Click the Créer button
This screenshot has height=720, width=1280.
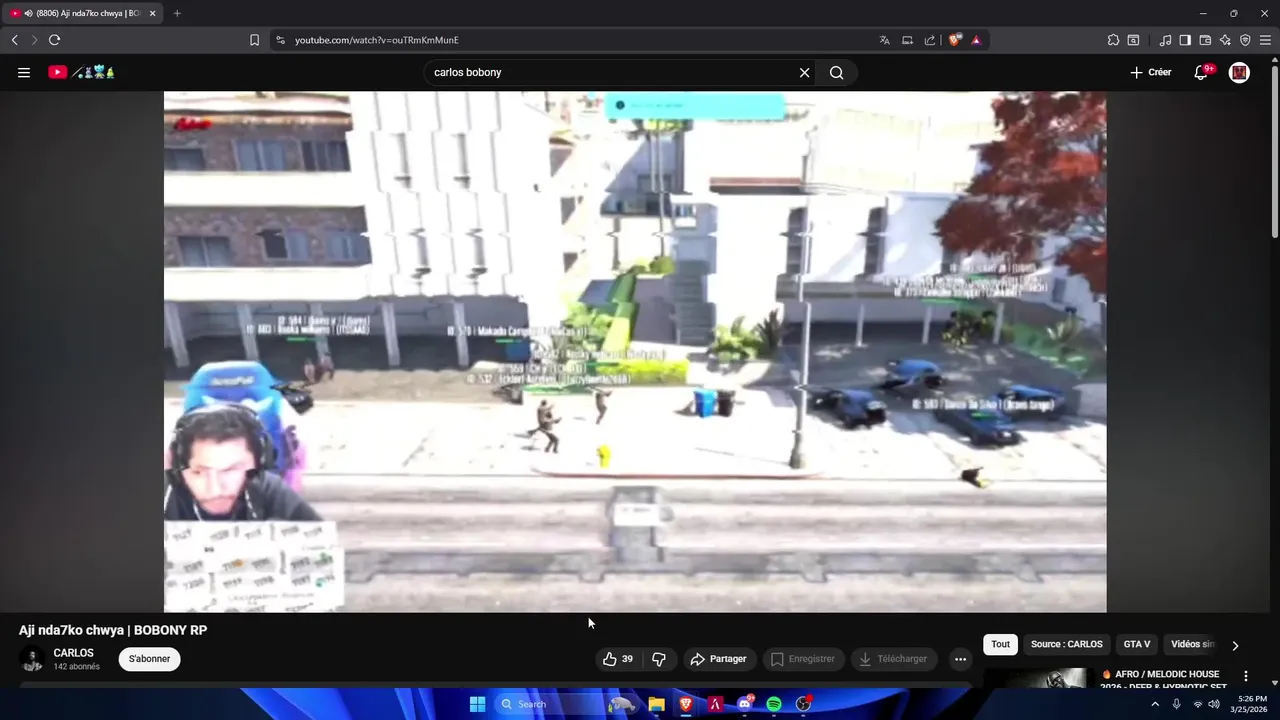1150,72
